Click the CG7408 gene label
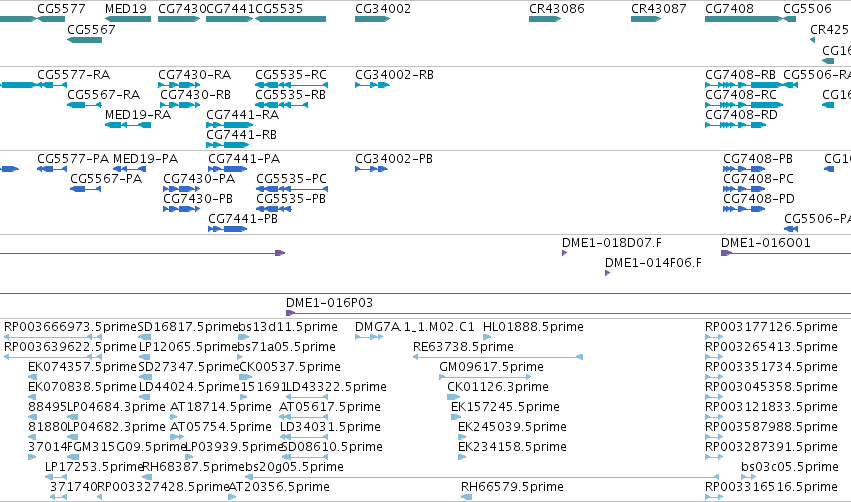 coord(729,9)
